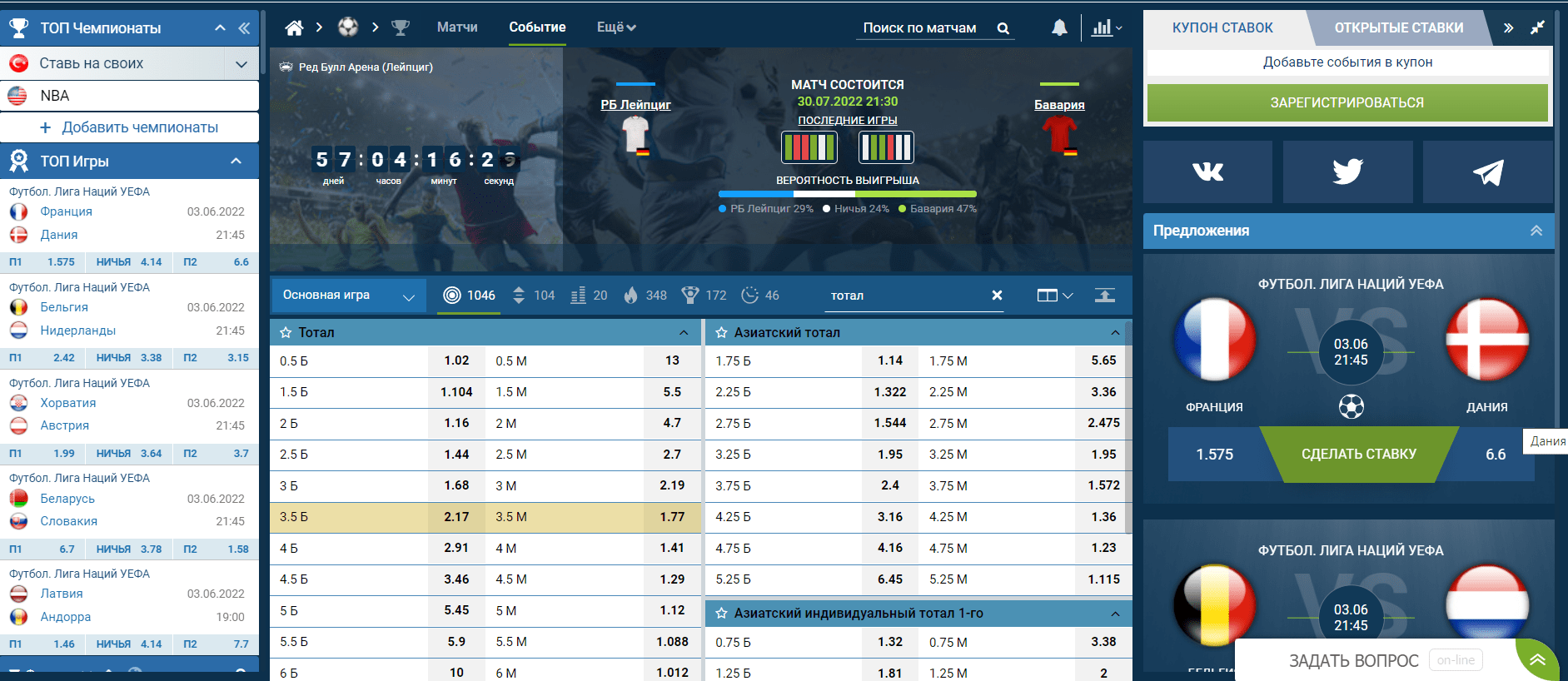Pick П2 3.7 for Хорватия–Австрия
This screenshot has width=1568, height=681.
[x=216, y=454]
